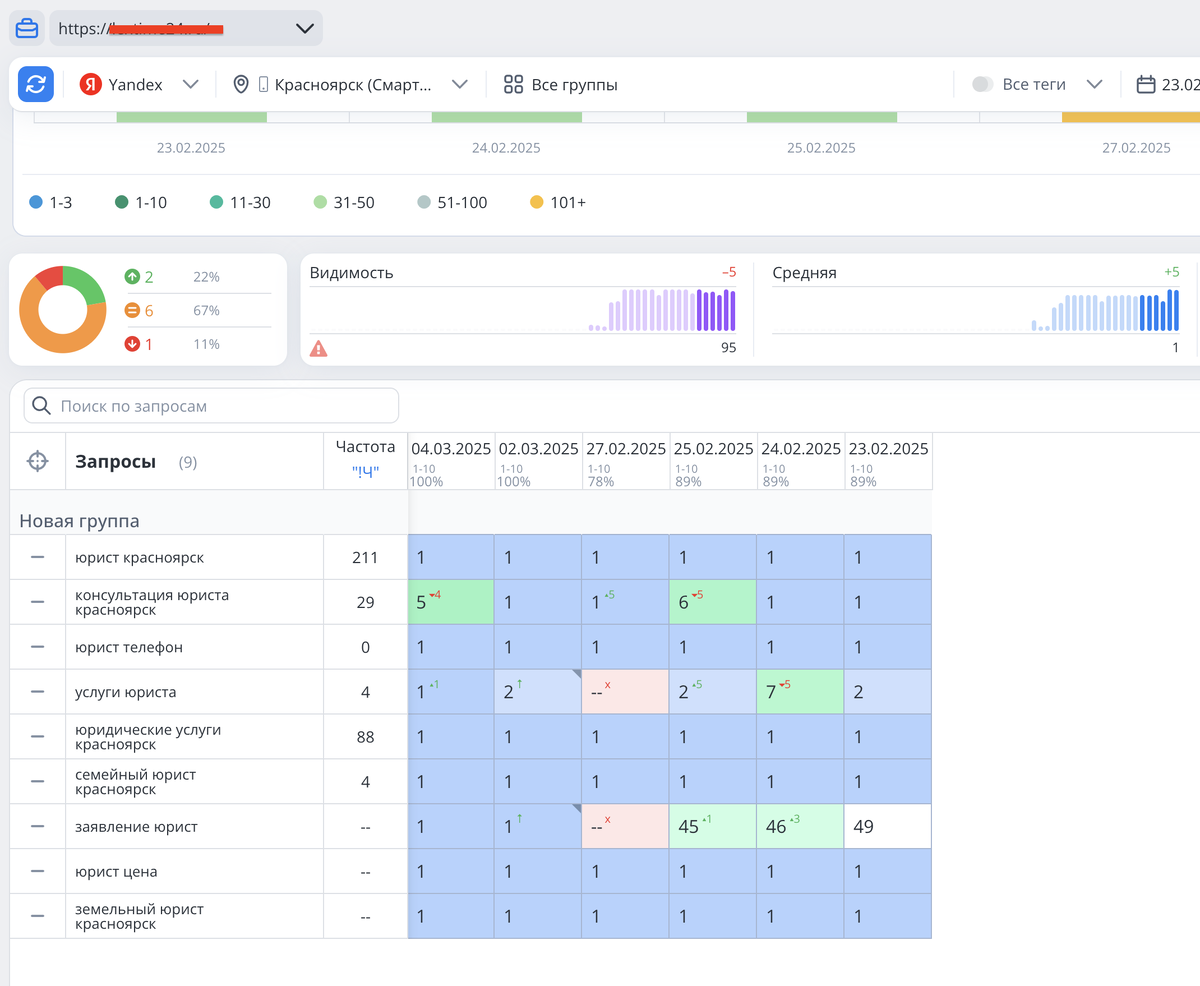Open the briefcase projects icon
Screen dimensions: 1200x986
point(27,28)
